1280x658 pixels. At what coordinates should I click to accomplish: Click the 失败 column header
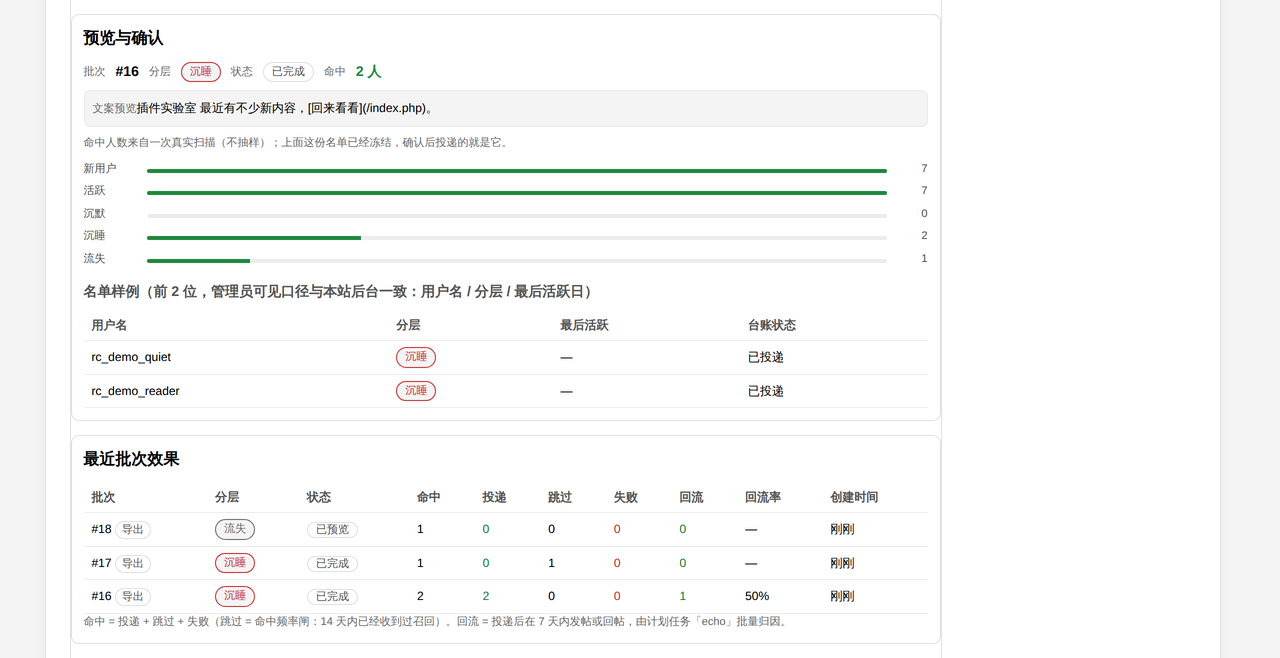click(626, 497)
